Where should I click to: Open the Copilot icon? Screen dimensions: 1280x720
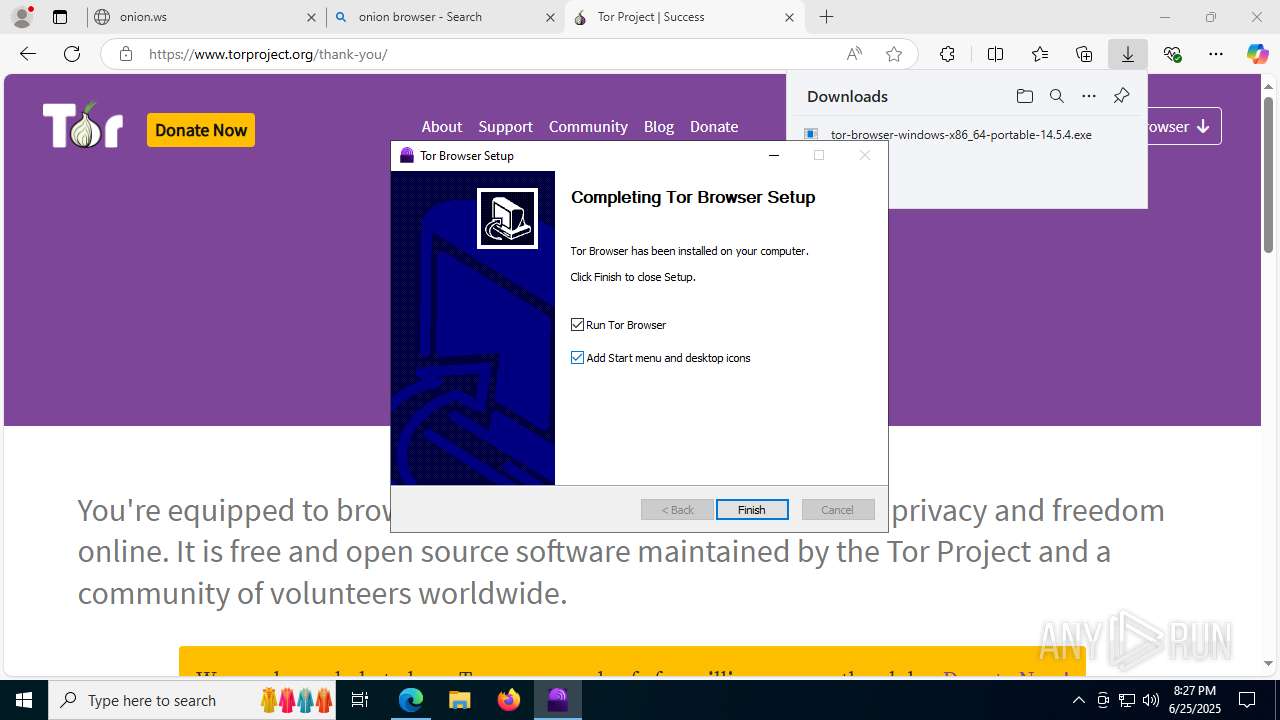point(1257,54)
